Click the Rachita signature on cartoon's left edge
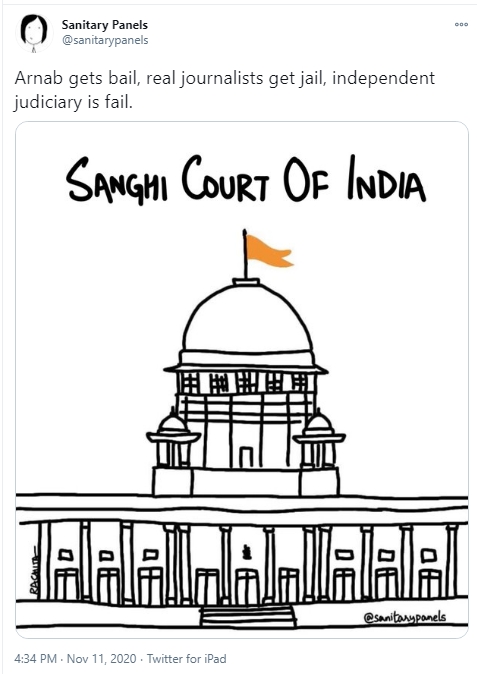This screenshot has width=477, height=674. coord(34,571)
